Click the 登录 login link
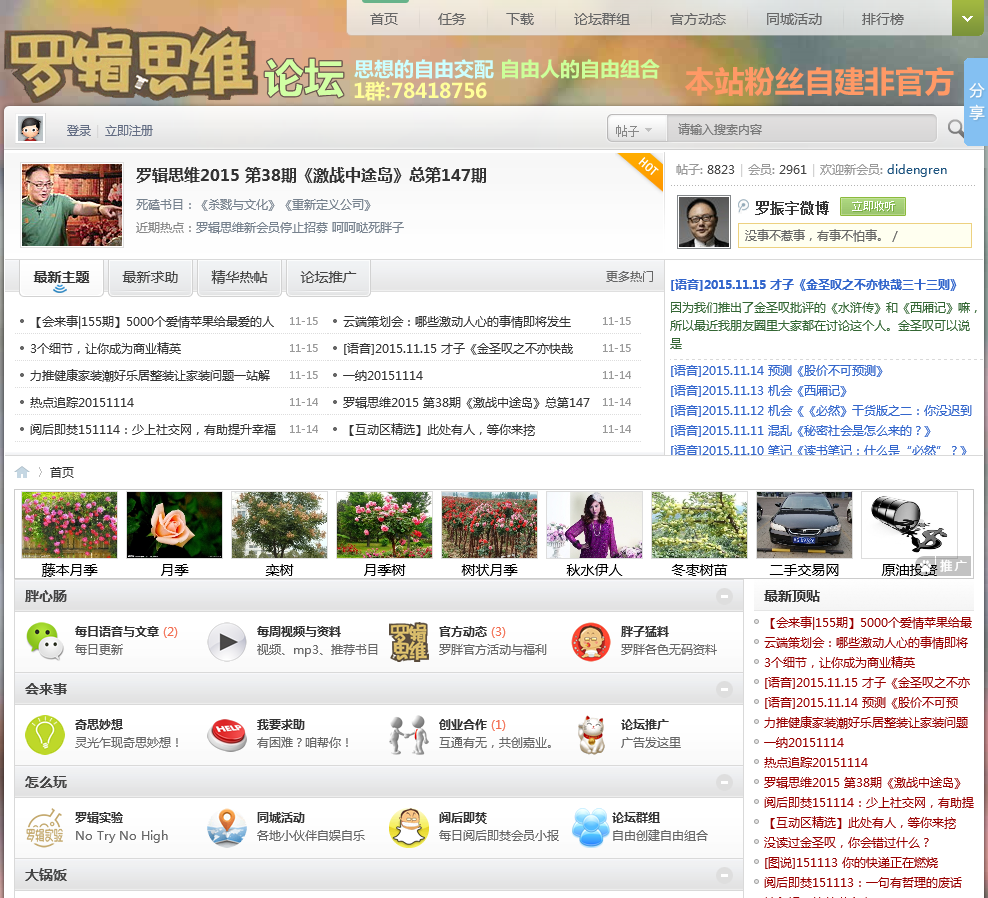Image resolution: width=988 pixels, height=898 pixels. tap(79, 130)
